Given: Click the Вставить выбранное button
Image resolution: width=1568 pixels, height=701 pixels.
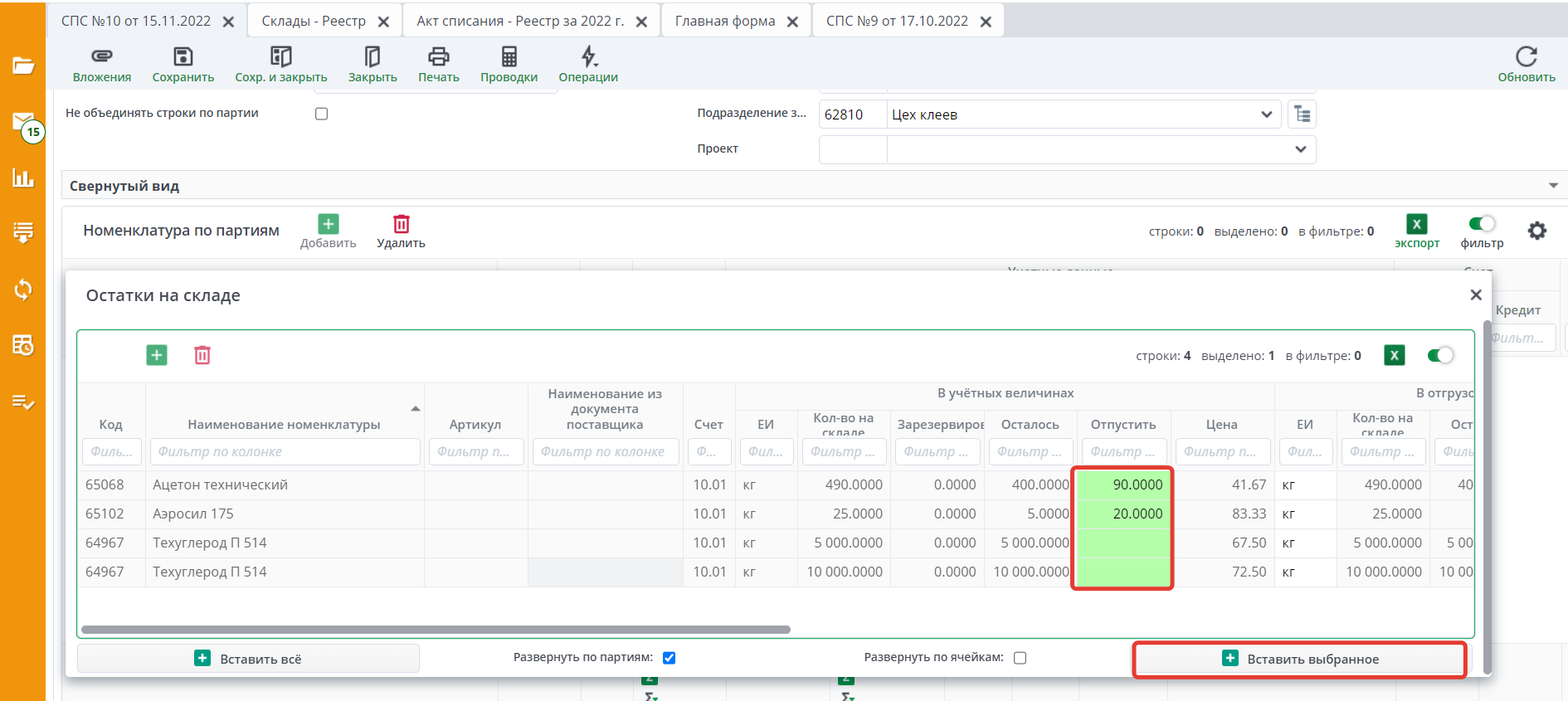Looking at the screenshot, I should coord(1299,659).
